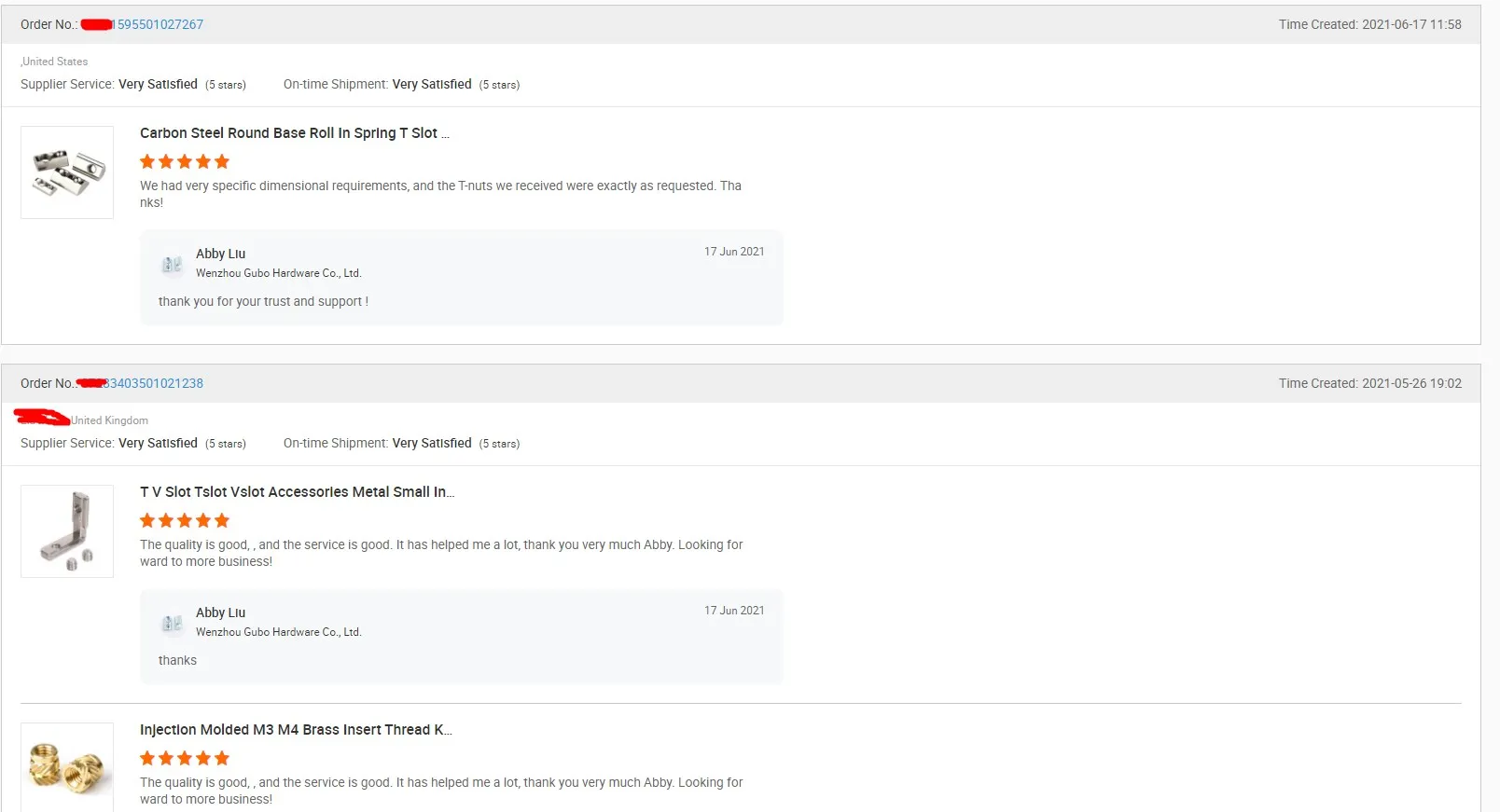Click the Abby Liu name above 'thank you for your trust'

click(220, 254)
